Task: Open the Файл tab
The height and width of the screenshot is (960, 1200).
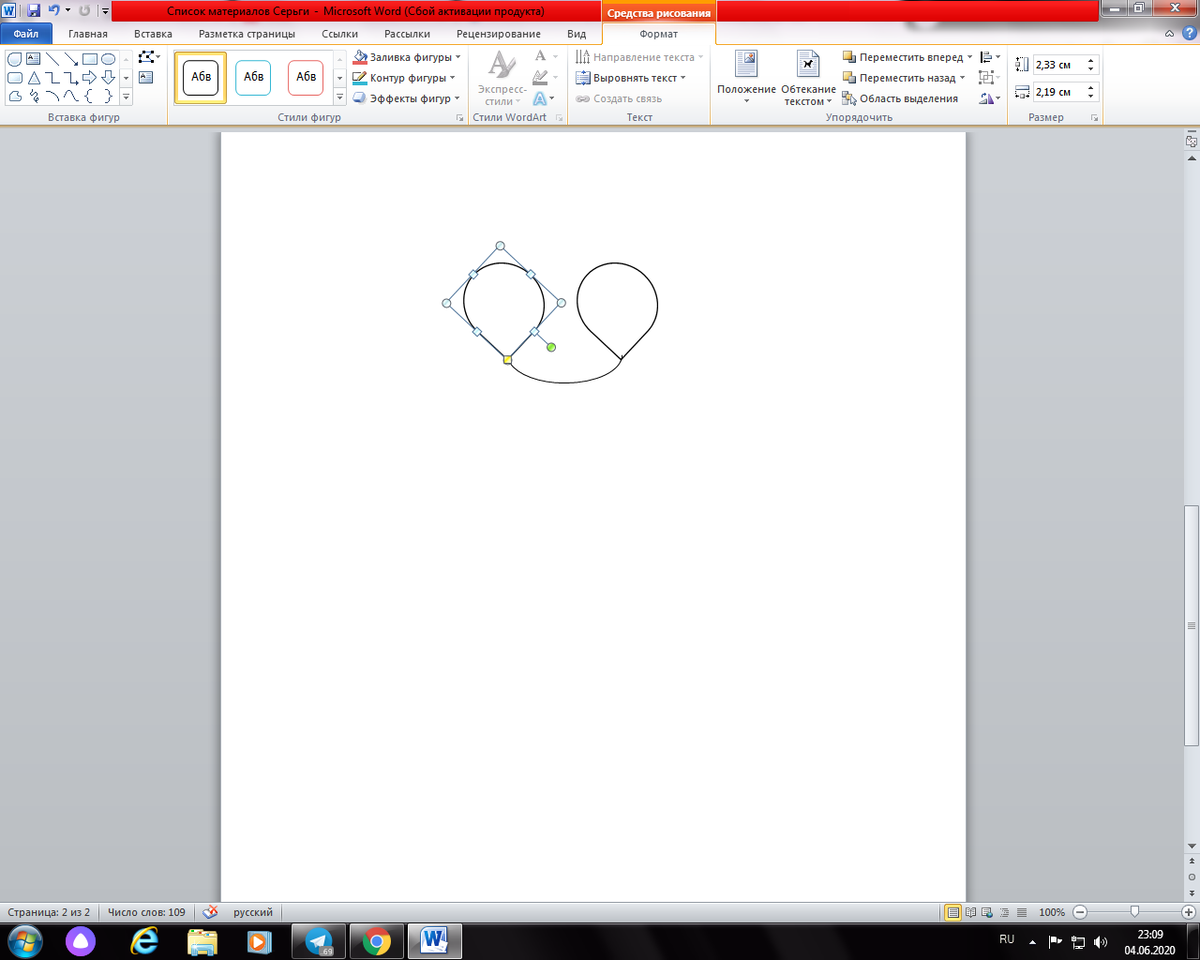Action: [x=26, y=33]
